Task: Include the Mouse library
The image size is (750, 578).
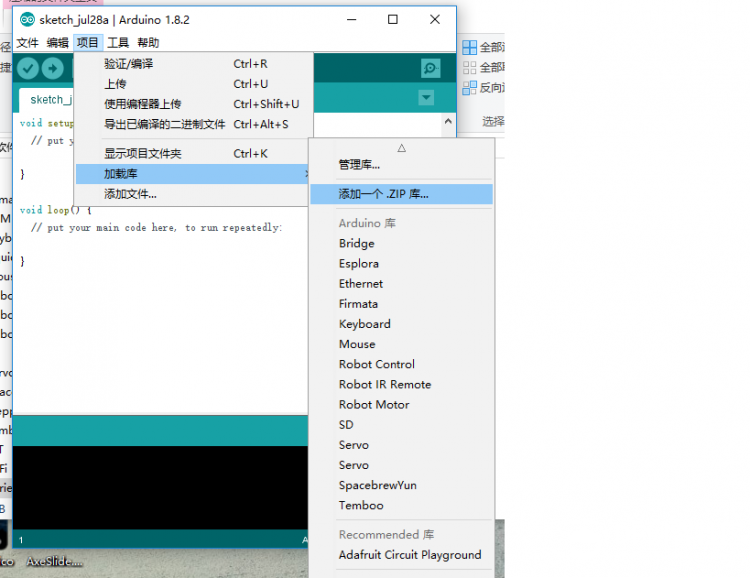Action: (x=401, y=344)
